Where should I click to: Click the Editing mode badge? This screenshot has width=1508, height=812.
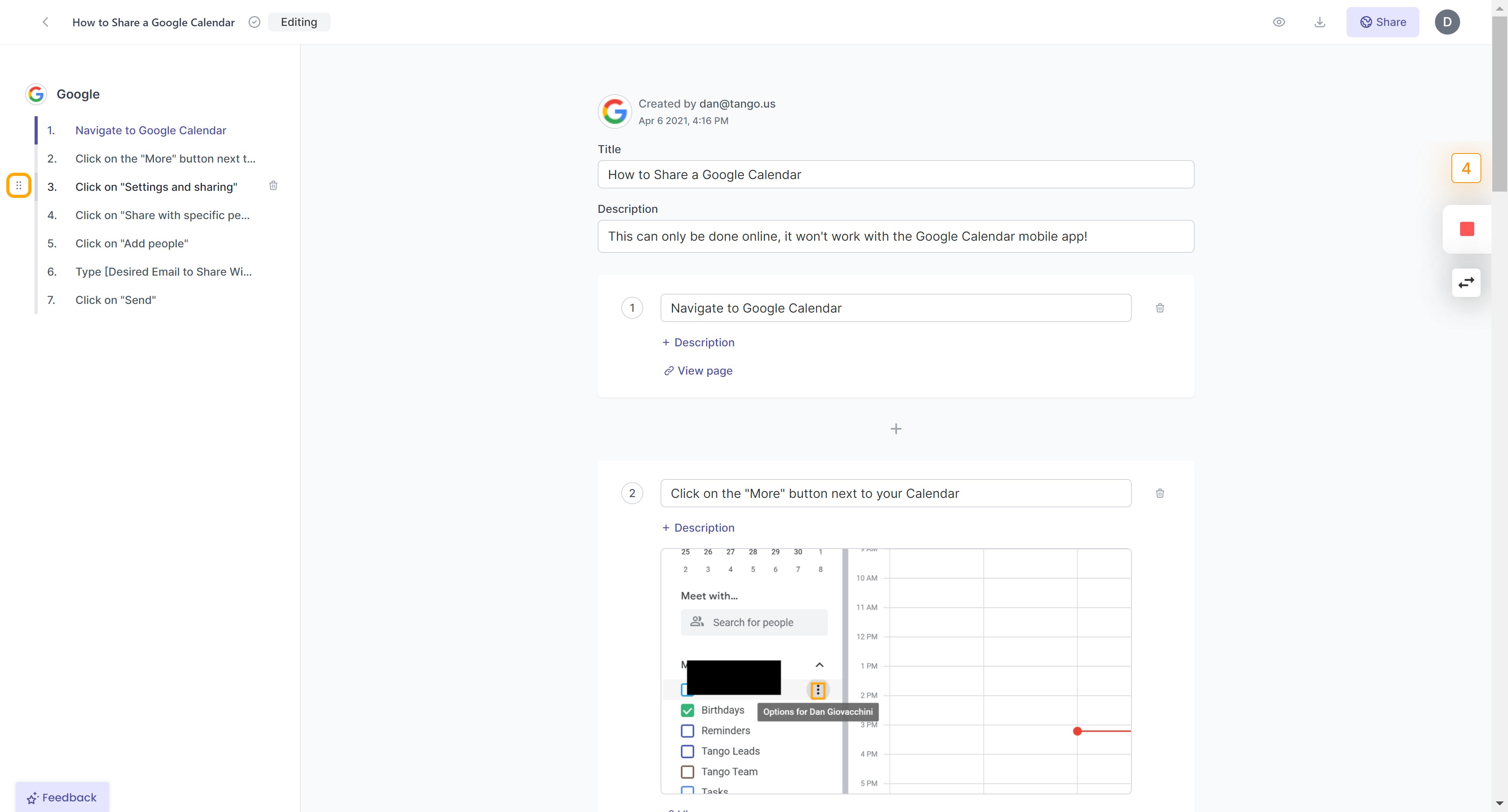click(x=298, y=22)
